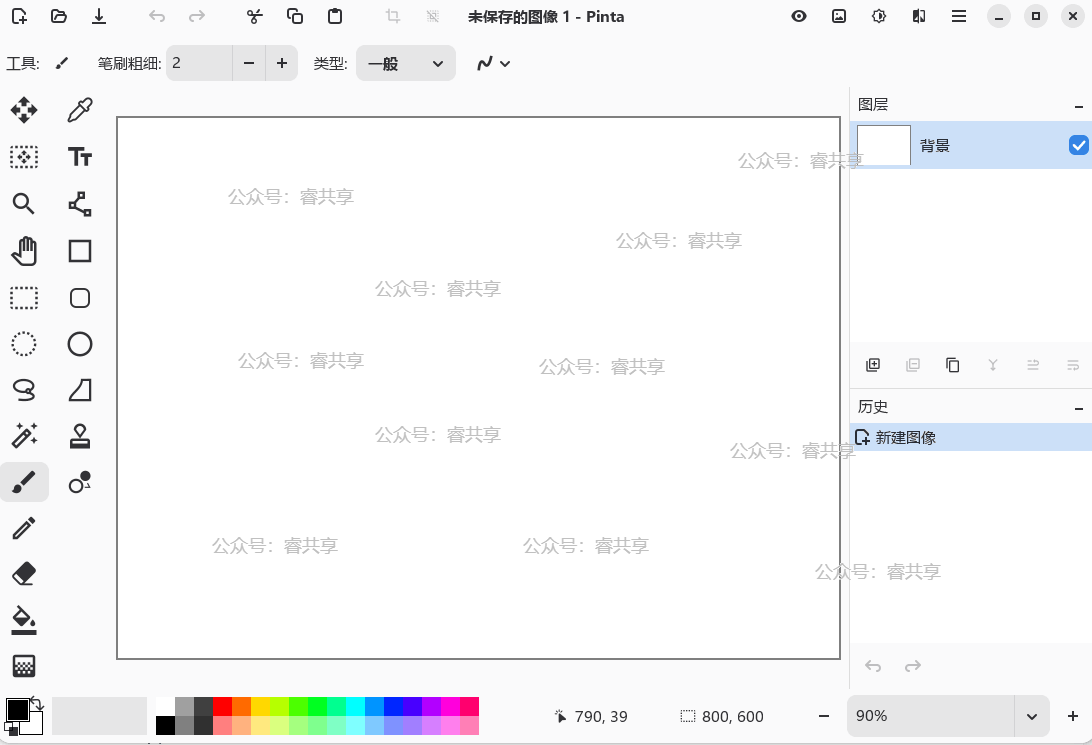Choose the Gradient tool

click(x=24, y=666)
